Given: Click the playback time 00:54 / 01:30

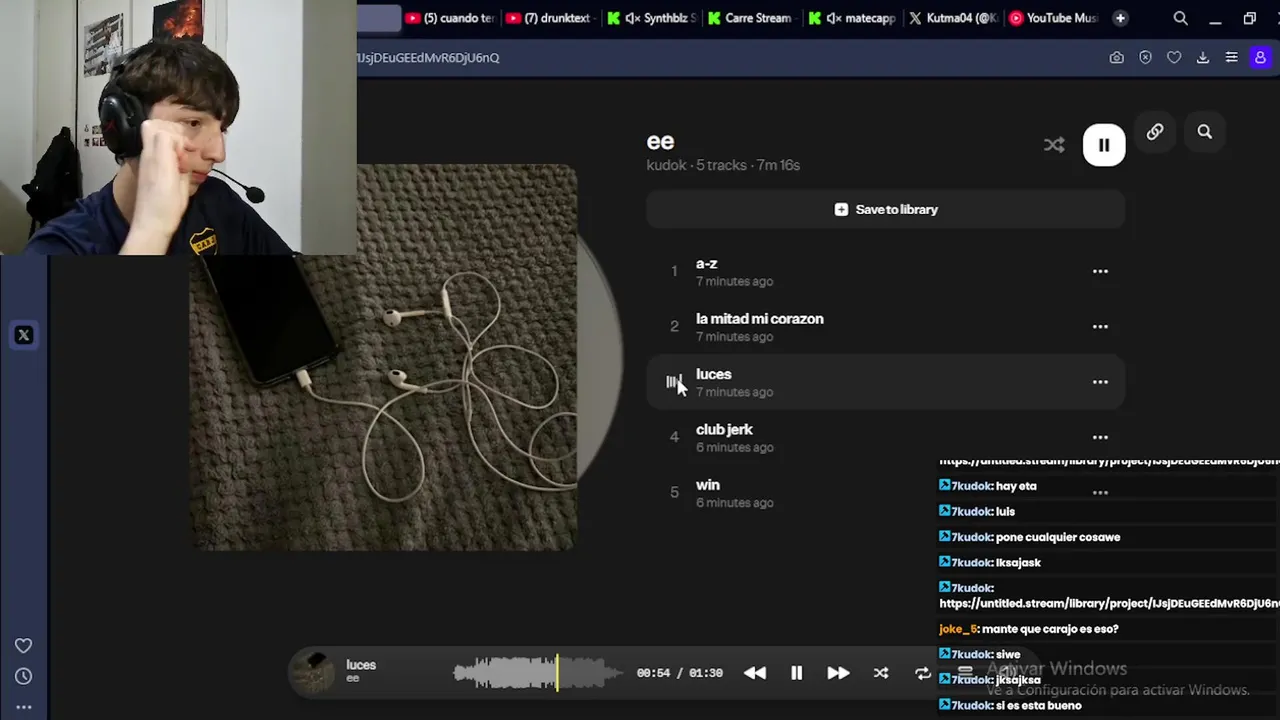Looking at the screenshot, I should click(680, 673).
